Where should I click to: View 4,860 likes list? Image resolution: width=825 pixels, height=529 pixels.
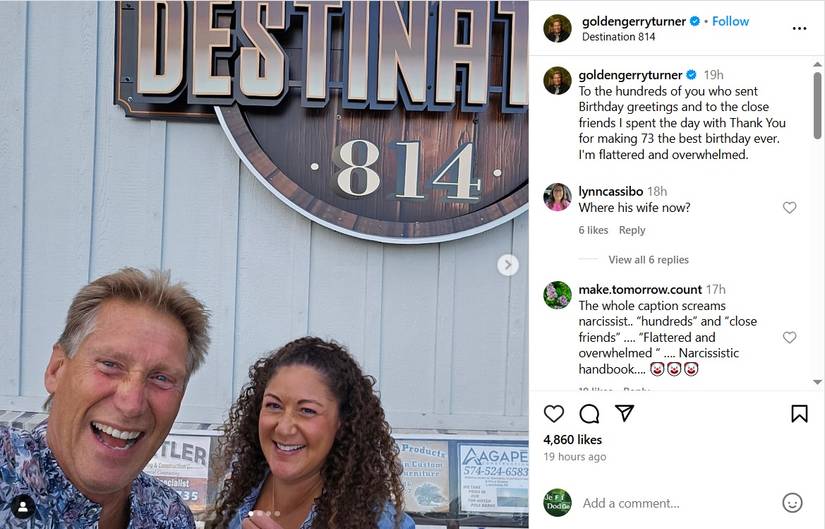pyautogui.click(x=572, y=440)
